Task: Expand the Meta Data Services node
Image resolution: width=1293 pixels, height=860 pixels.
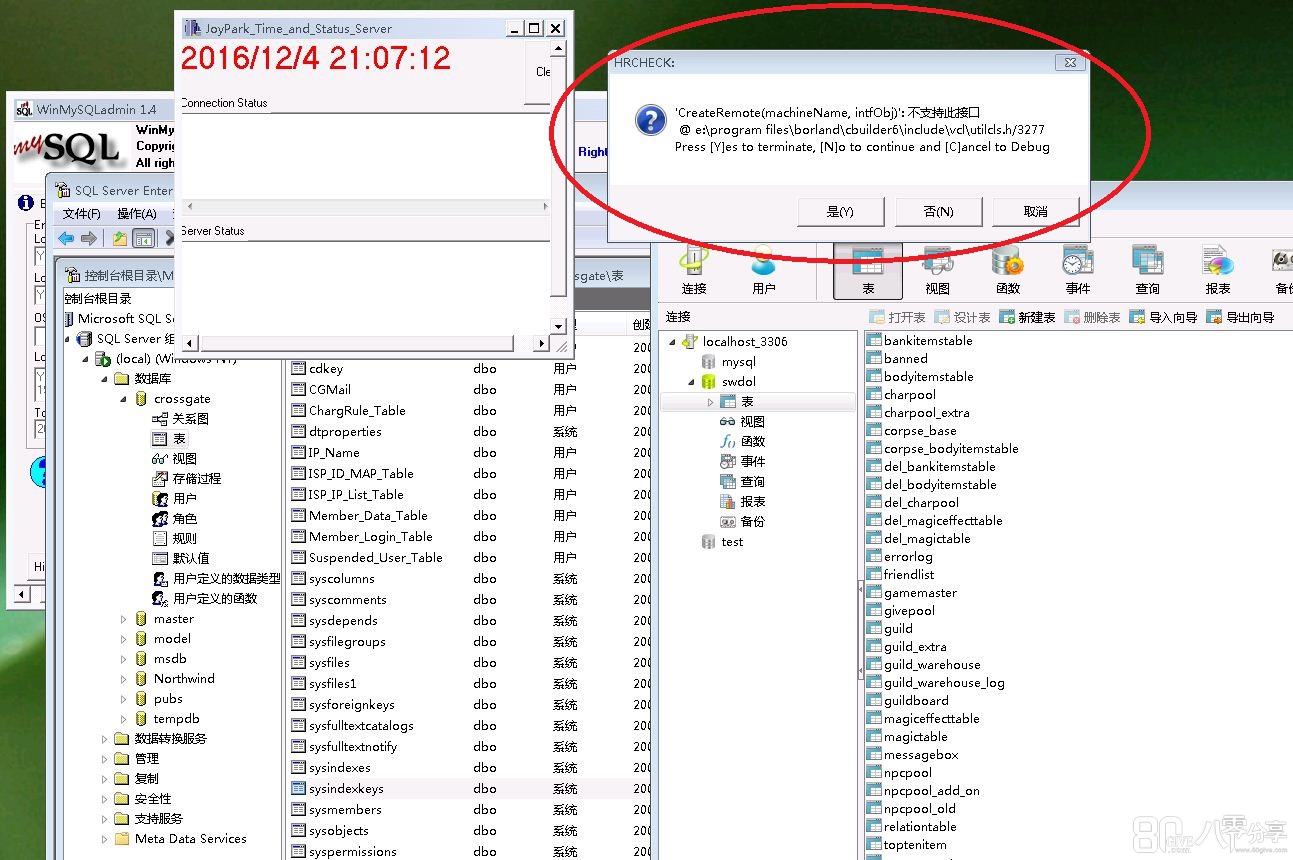Action: pyautogui.click(x=104, y=839)
